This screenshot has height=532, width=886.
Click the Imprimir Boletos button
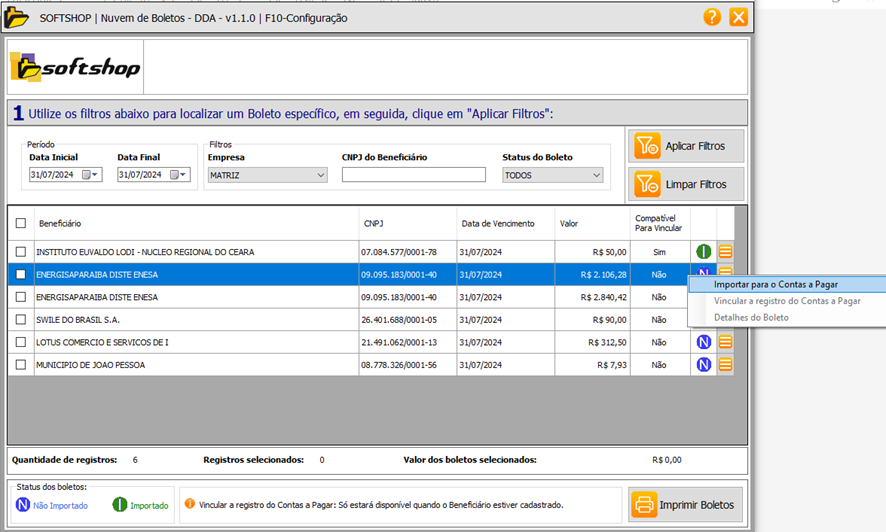click(686, 505)
